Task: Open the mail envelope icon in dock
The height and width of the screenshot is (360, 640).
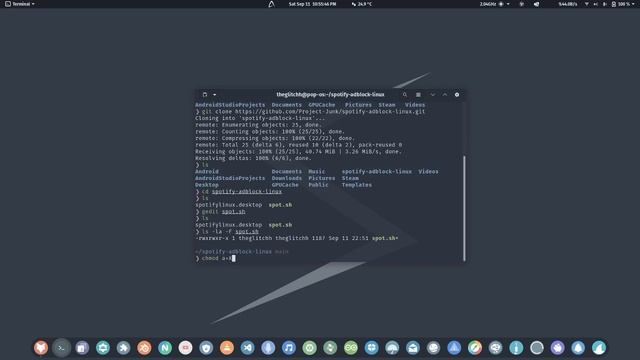Action: tap(413, 348)
